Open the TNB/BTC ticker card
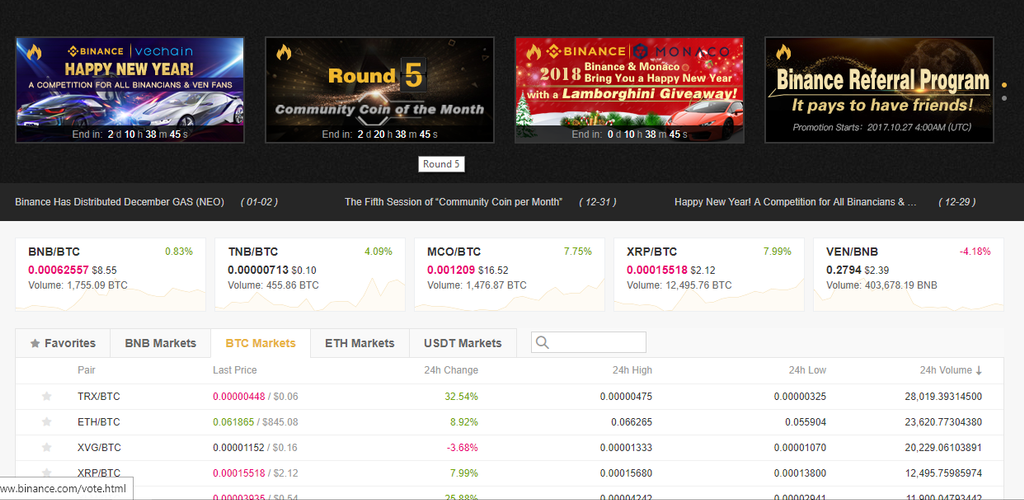The width and height of the screenshot is (1024, 500). tap(310, 274)
